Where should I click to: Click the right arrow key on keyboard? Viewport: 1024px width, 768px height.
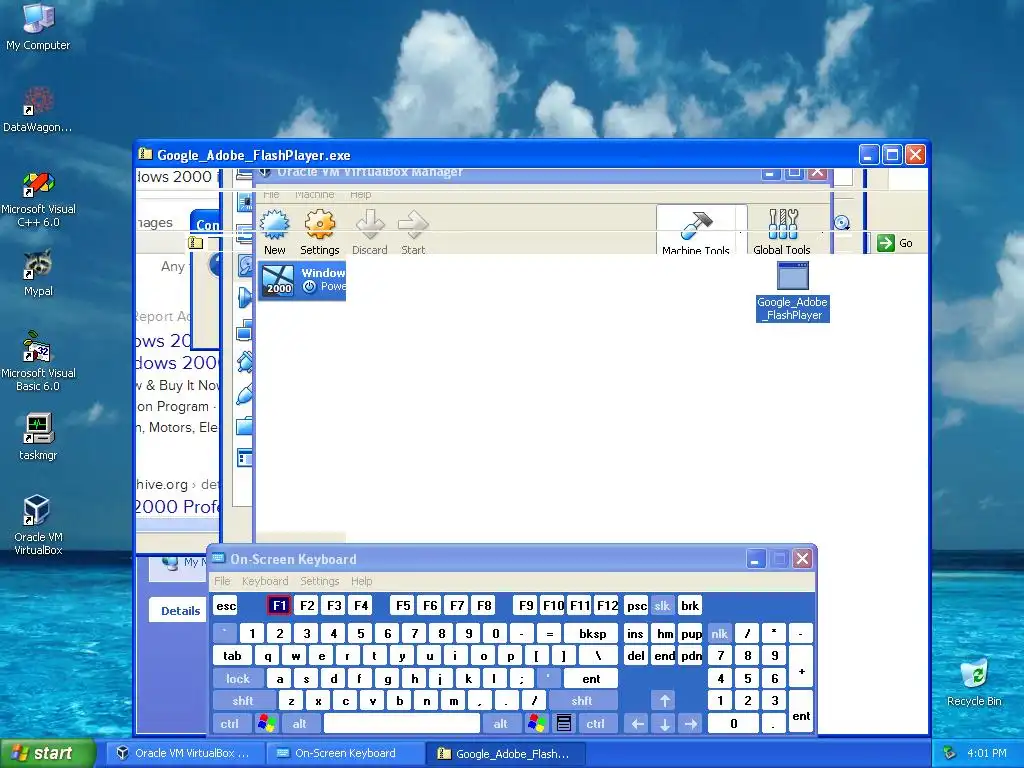(x=691, y=724)
